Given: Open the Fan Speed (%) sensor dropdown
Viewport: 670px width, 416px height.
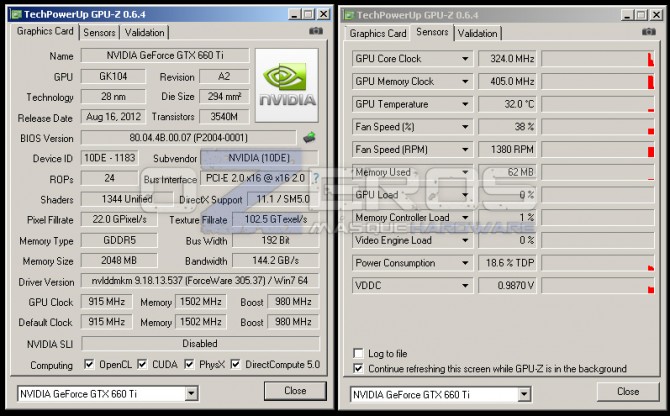Looking at the screenshot, I should coord(465,126).
